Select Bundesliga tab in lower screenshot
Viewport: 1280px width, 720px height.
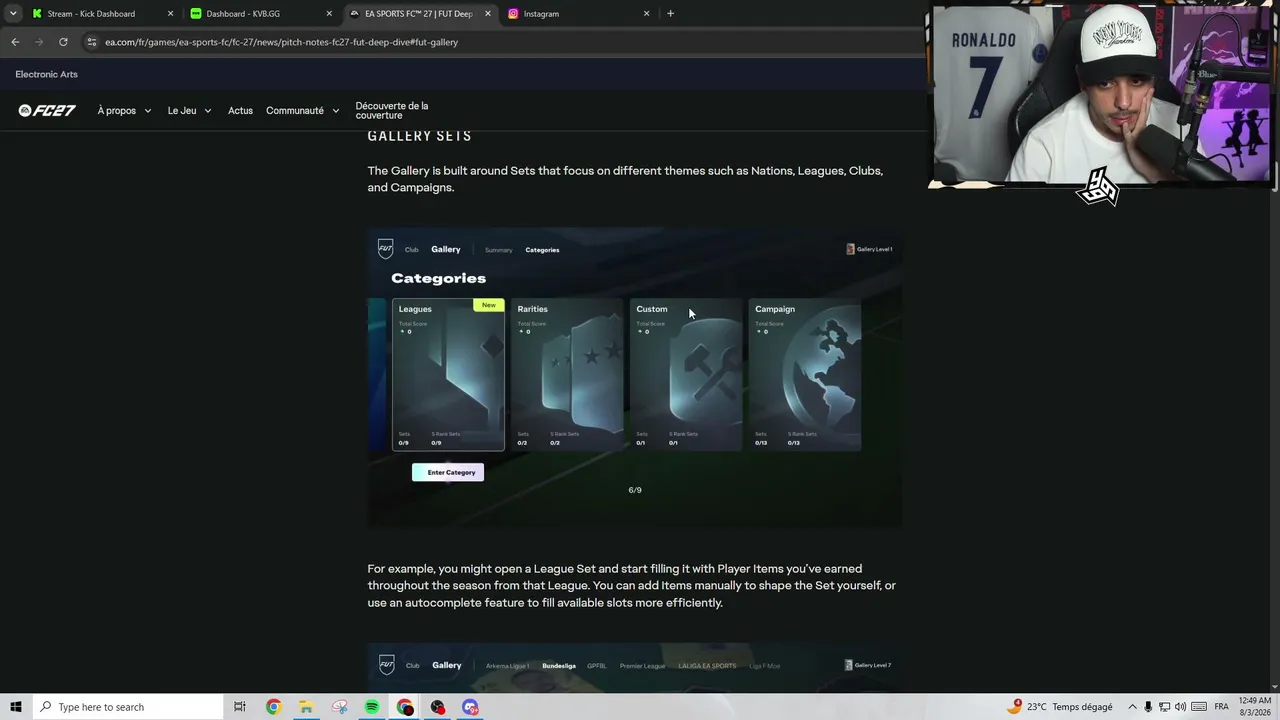[559, 666]
